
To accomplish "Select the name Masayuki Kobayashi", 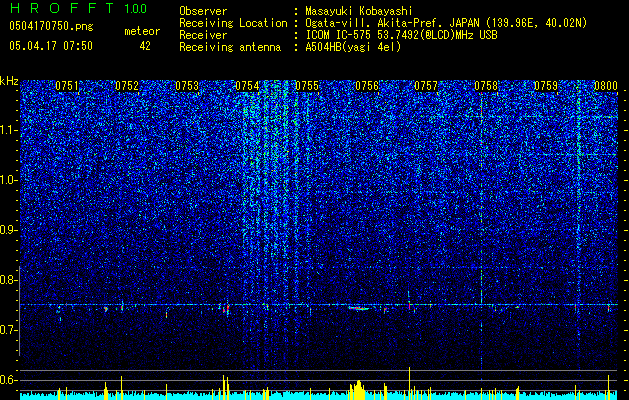I will click(x=359, y=11).
